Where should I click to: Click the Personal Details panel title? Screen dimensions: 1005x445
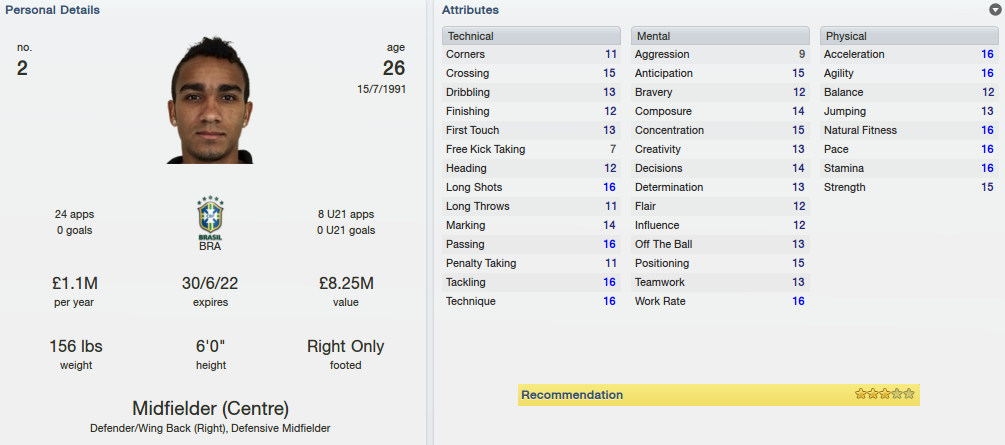pyautogui.click(x=53, y=10)
